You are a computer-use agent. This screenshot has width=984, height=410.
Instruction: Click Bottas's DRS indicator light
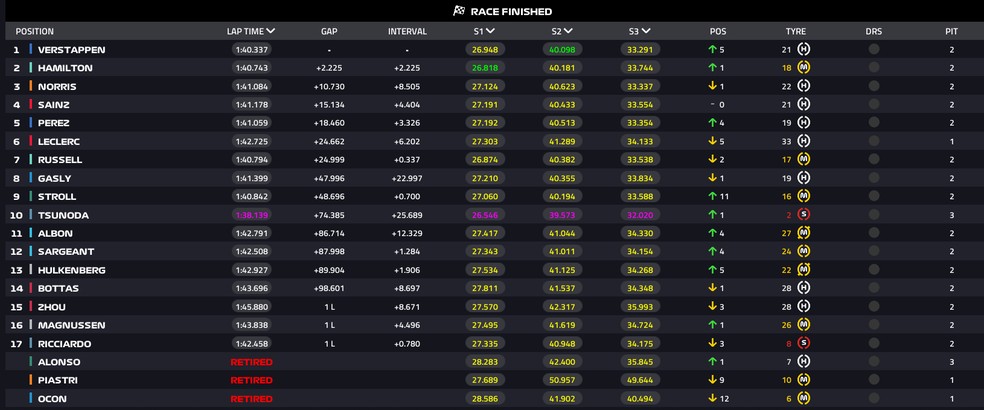[874, 288]
